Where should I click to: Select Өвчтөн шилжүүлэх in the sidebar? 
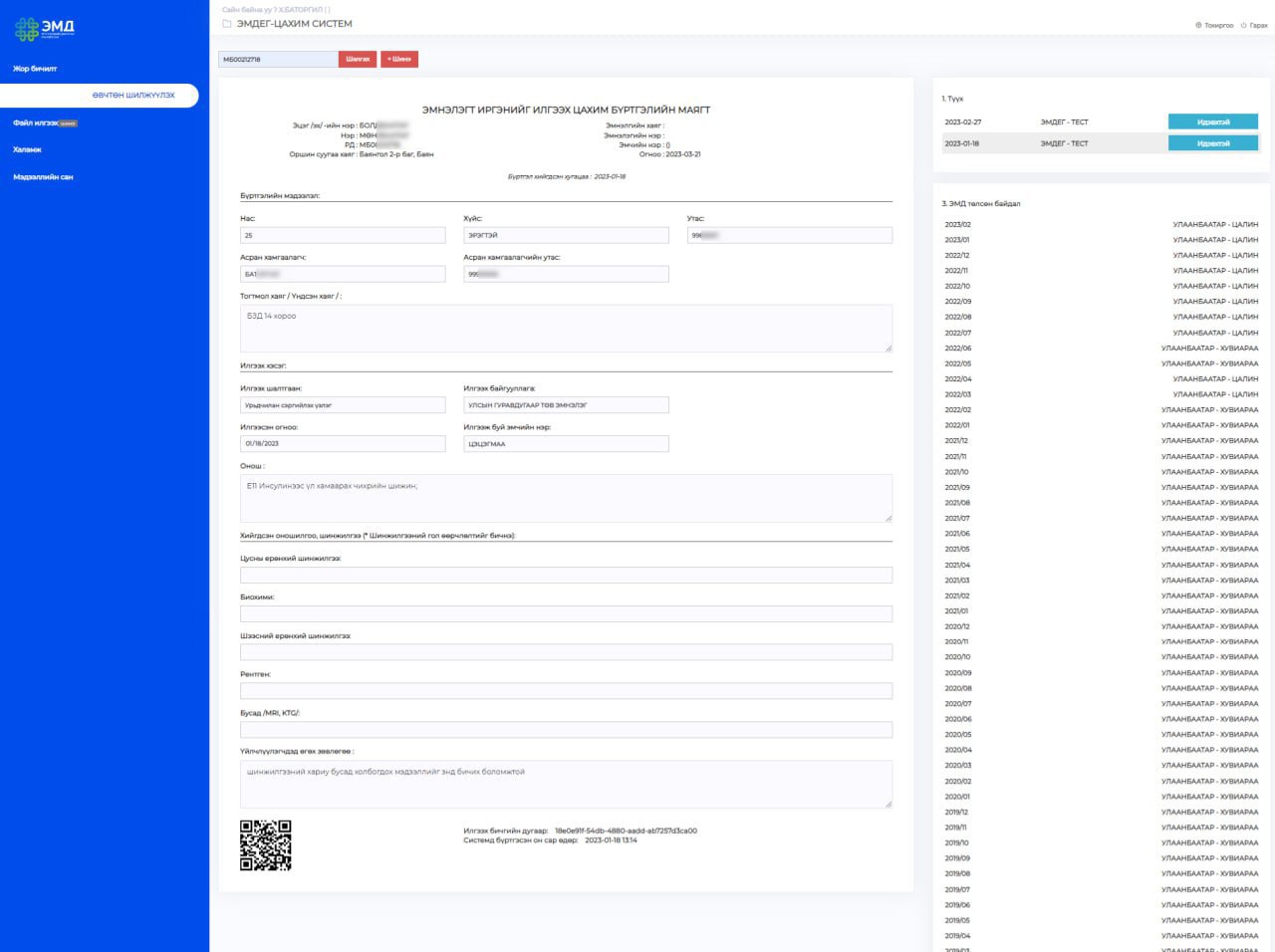coord(132,96)
